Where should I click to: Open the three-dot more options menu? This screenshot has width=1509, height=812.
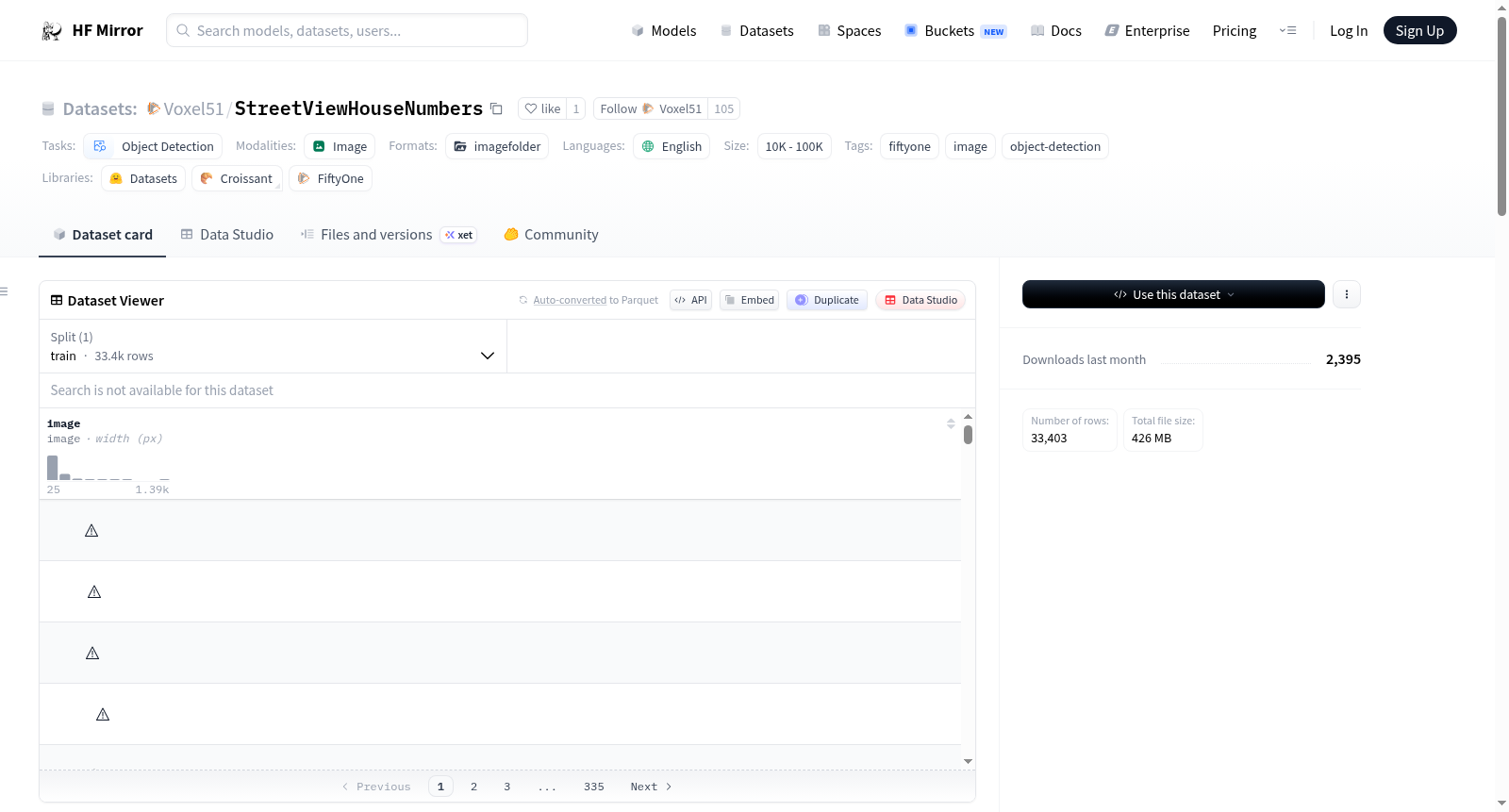point(1347,294)
